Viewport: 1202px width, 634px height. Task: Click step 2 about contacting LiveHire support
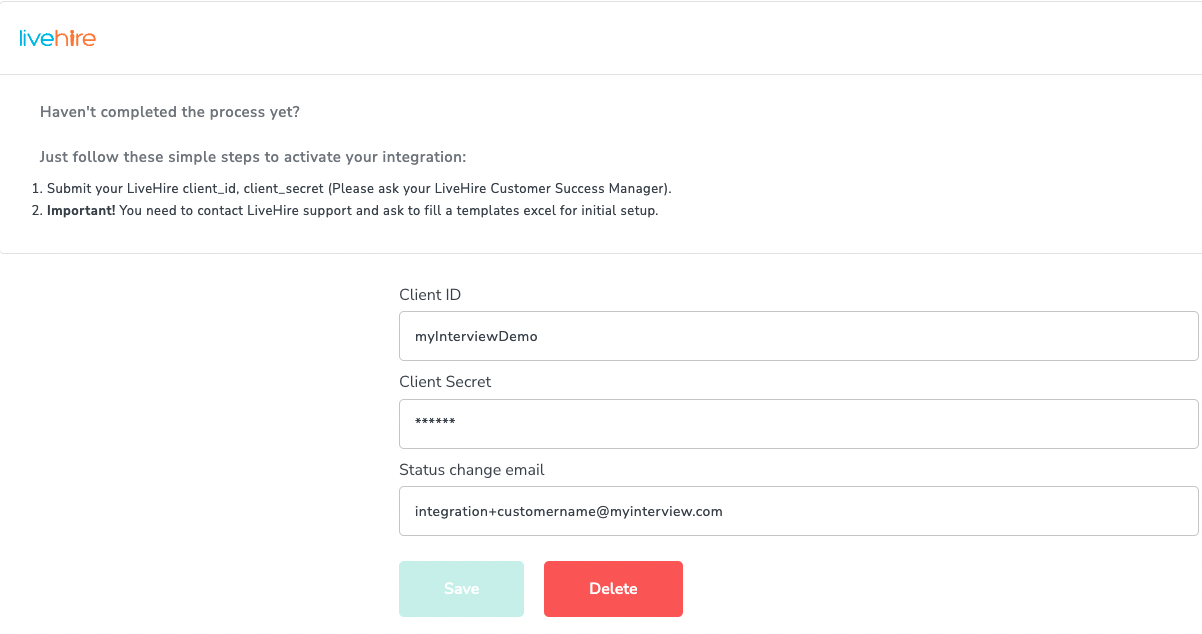pyautogui.click(x=352, y=211)
